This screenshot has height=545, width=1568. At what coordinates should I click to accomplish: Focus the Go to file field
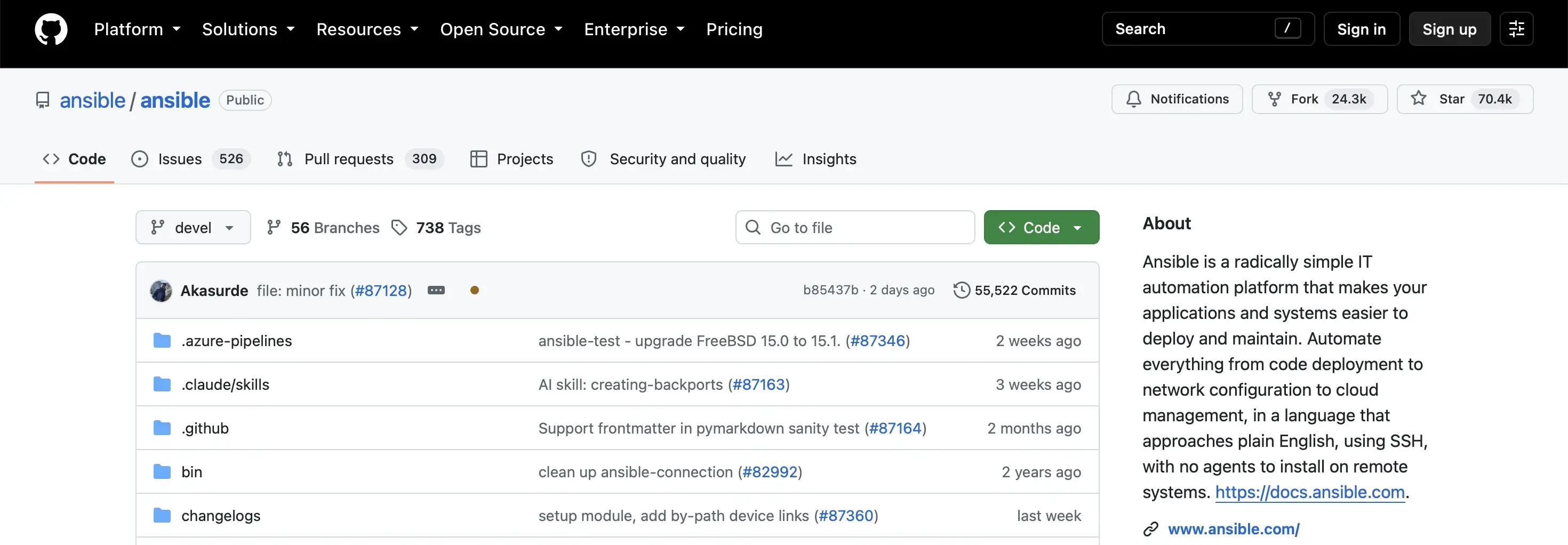(854, 228)
